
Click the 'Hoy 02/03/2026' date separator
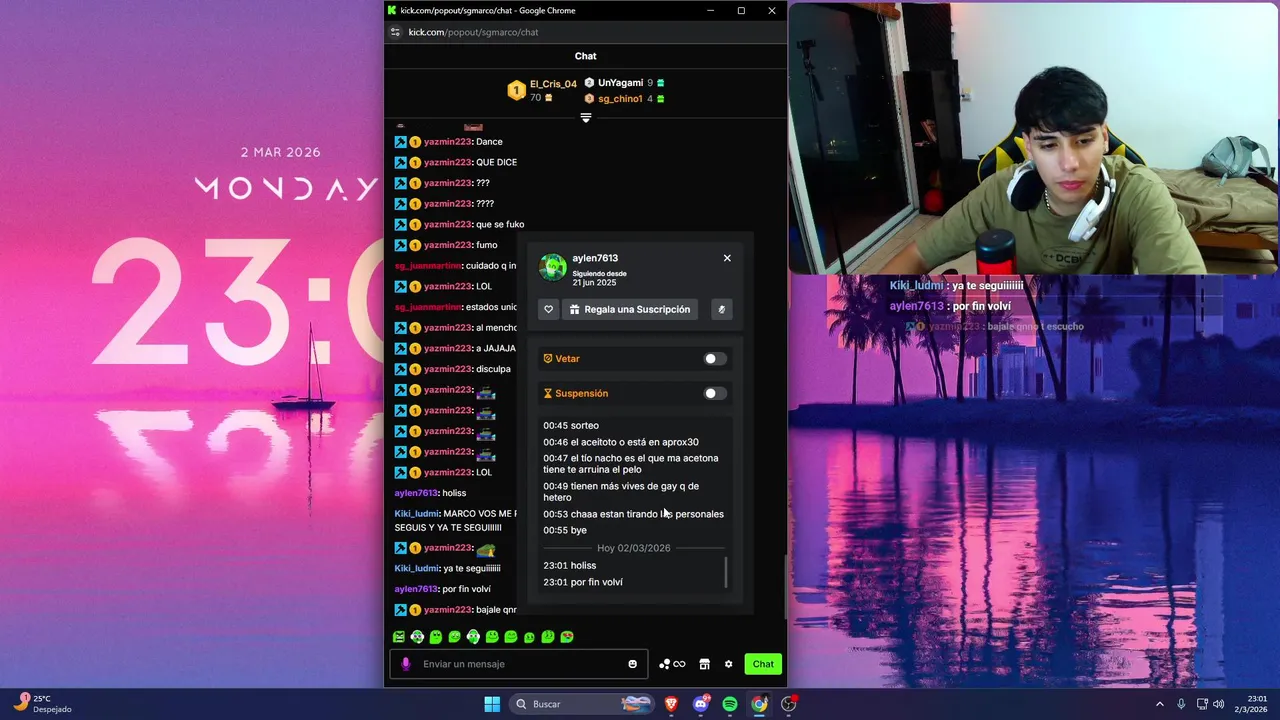point(633,548)
